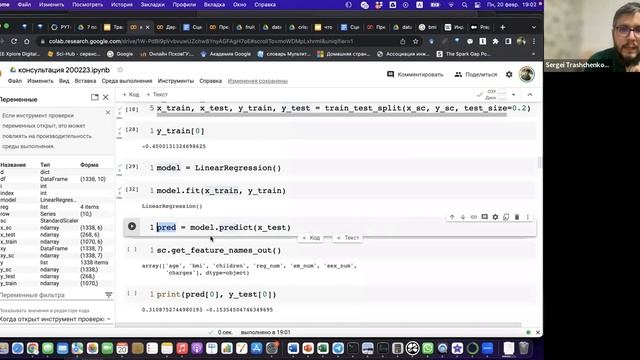Open the Инструменты menu
Viewport: 640px width, 360px height.
[176, 81]
